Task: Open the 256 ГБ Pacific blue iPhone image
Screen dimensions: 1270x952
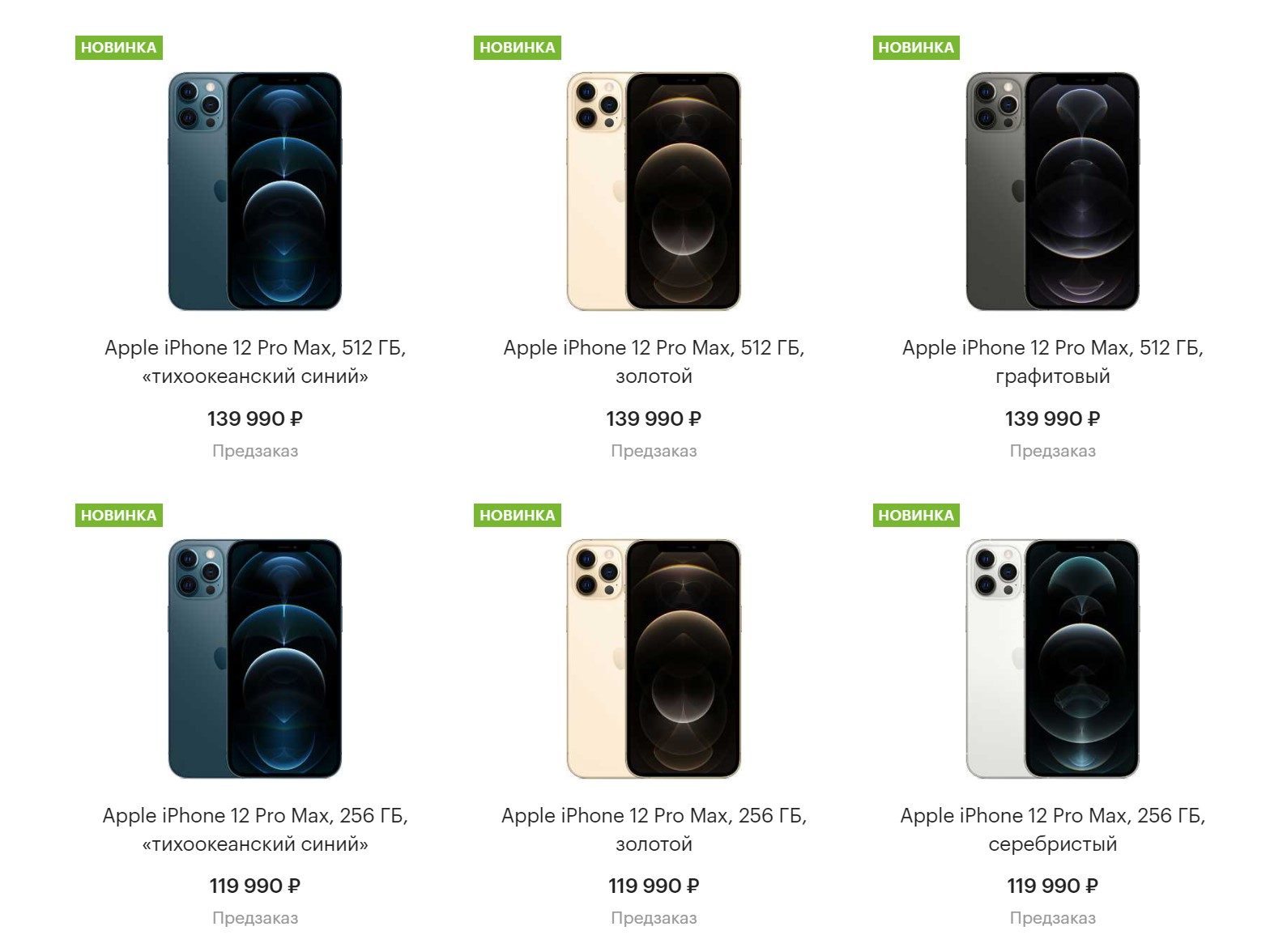Action: coord(255,659)
